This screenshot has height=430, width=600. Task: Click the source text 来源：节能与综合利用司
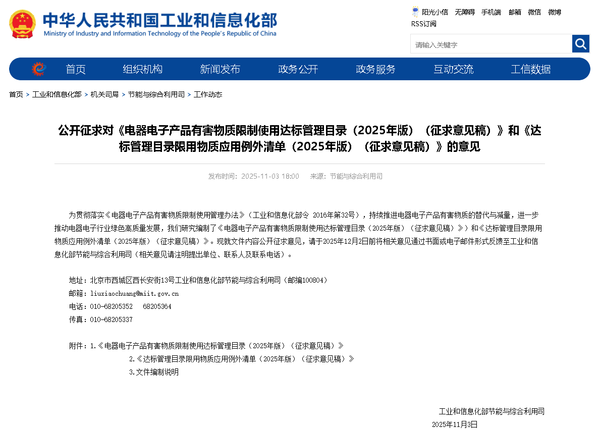coord(346,176)
